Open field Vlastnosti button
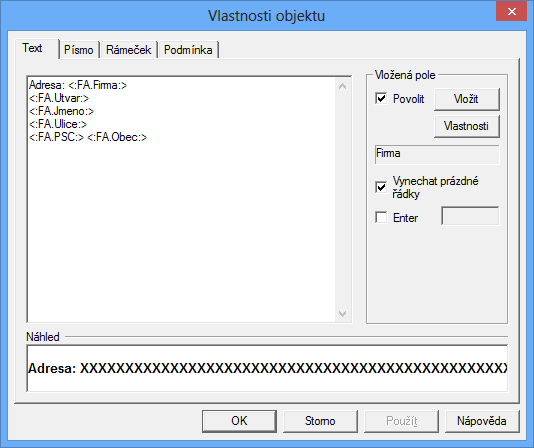 pos(467,126)
